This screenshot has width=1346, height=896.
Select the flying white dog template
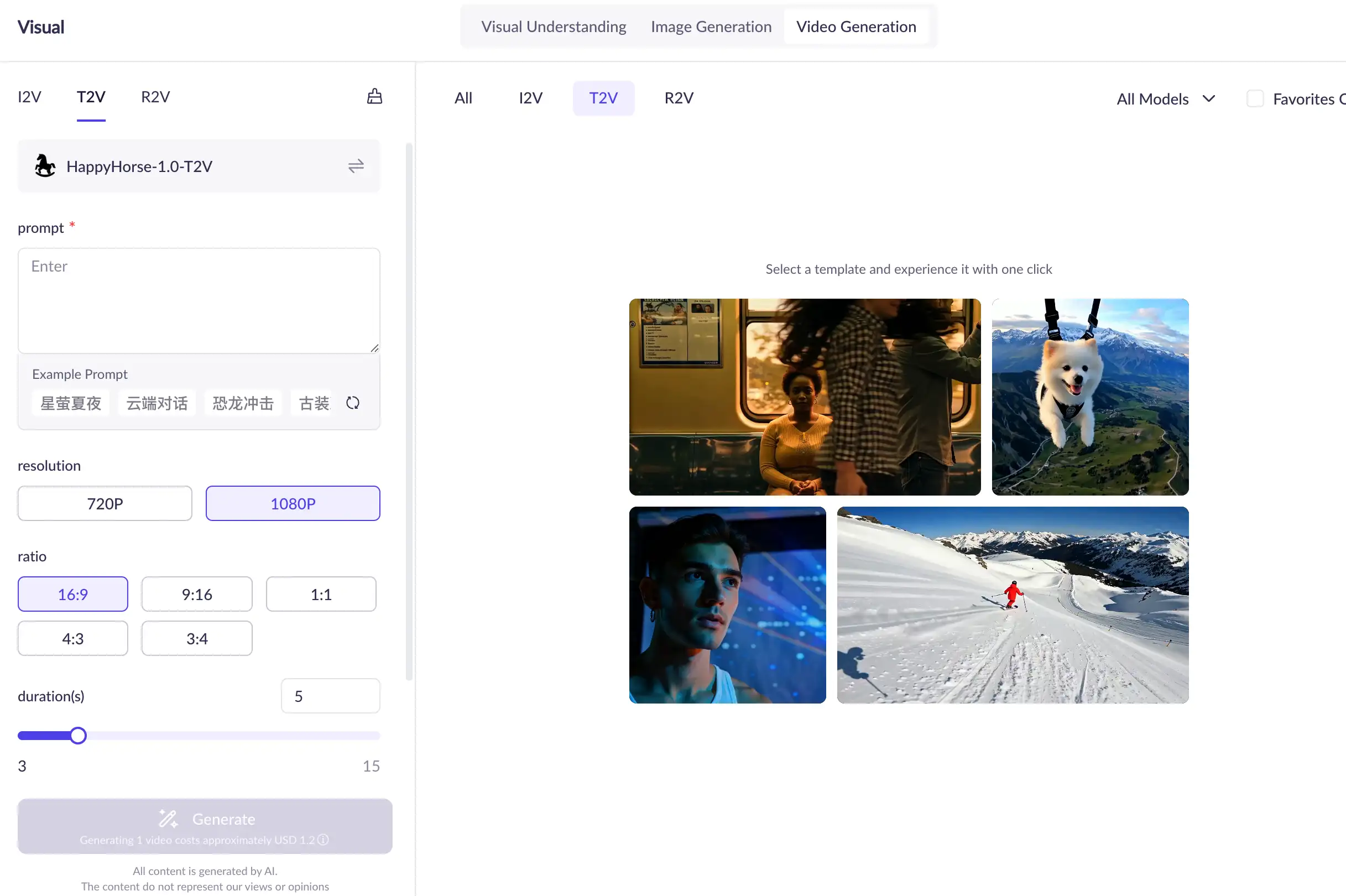point(1090,397)
